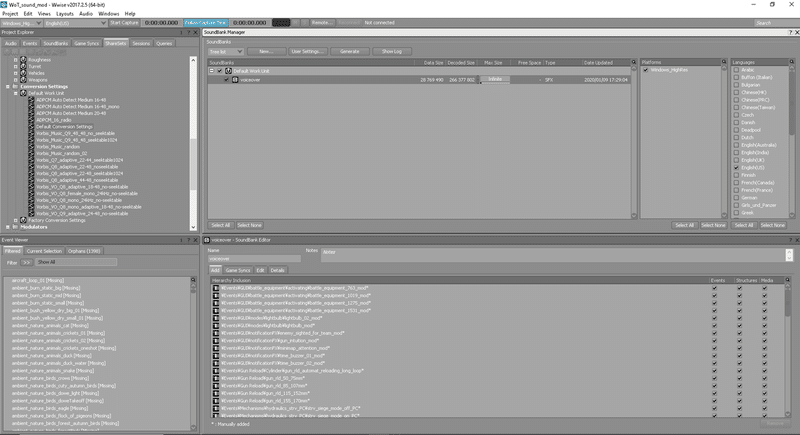Expand the Roughness tree node
Image resolution: width=800 pixels, height=435 pixels.
click(15, 60)
